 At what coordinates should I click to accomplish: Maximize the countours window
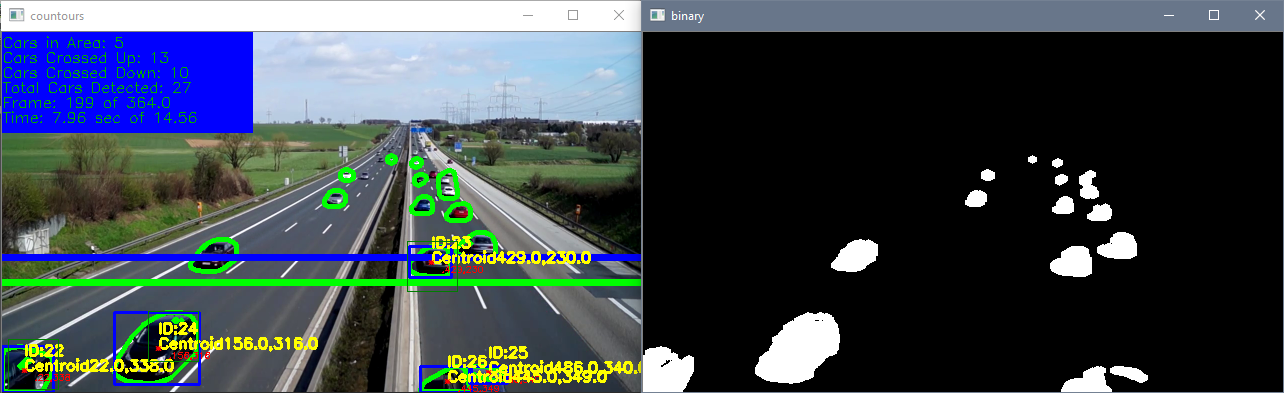pyautogui.click(x=573, y=16)
